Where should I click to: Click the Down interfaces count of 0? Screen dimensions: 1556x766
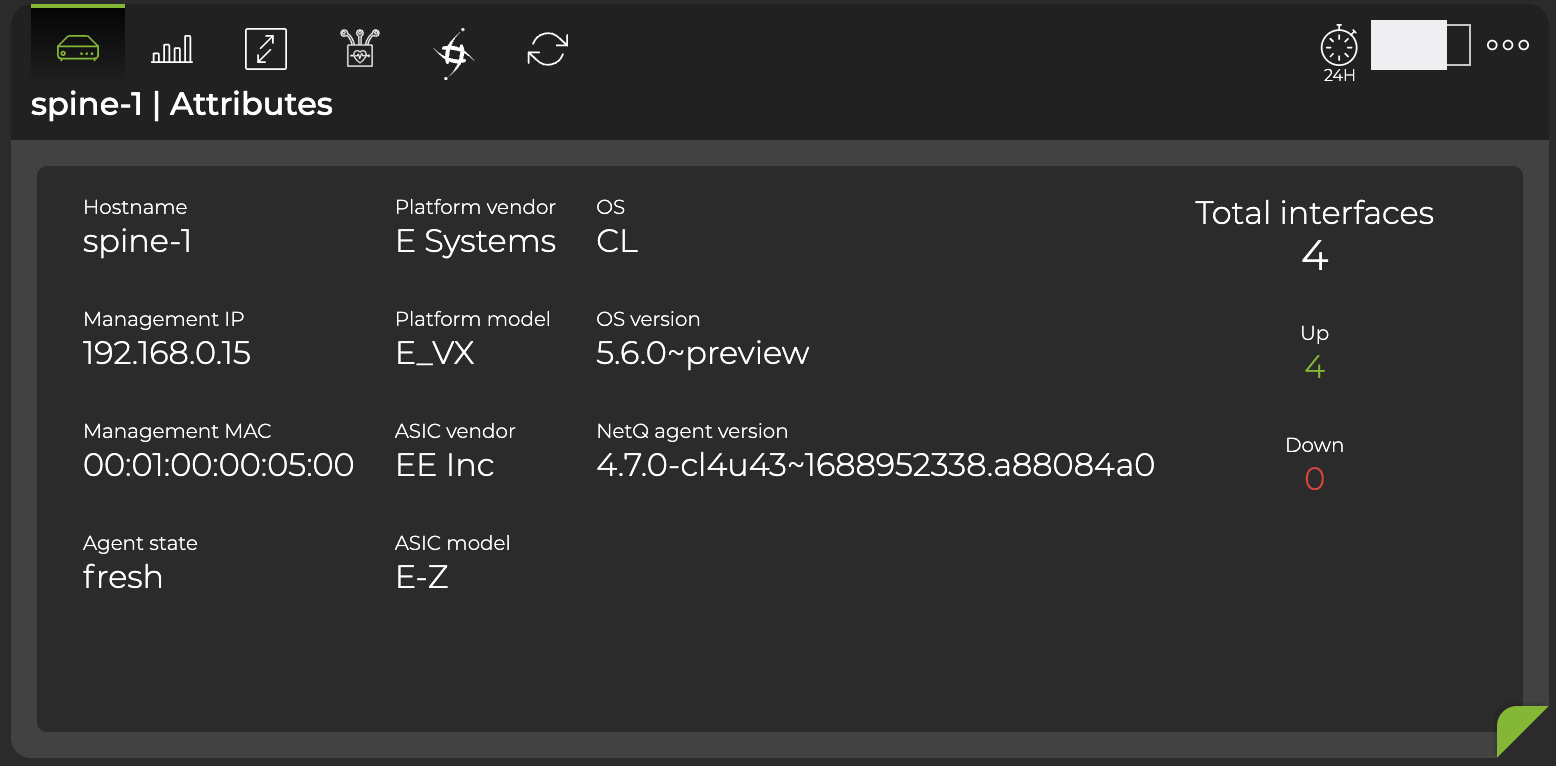coord(1314,478)
